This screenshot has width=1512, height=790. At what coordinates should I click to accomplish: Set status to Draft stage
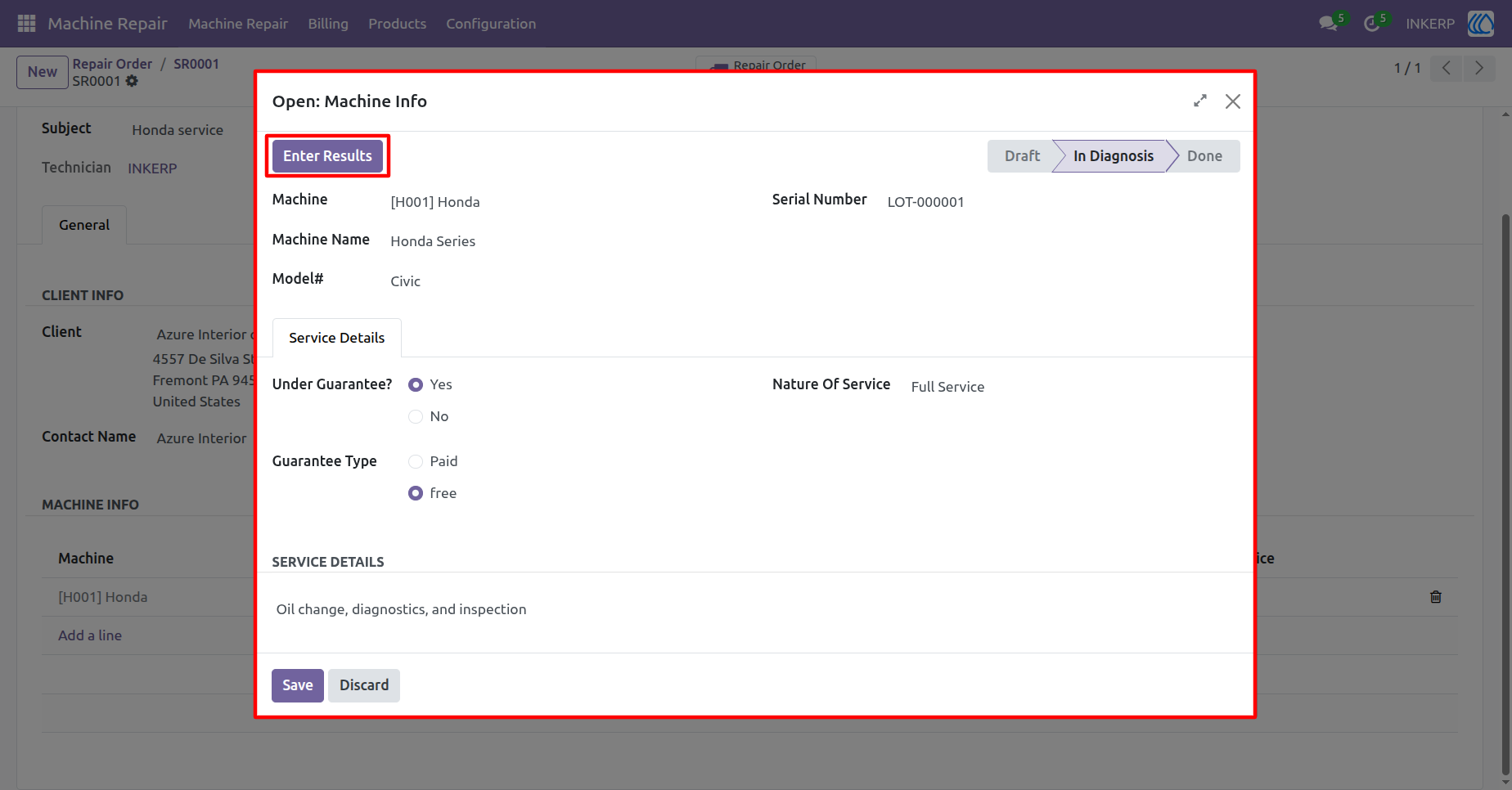coord(1022,155)
